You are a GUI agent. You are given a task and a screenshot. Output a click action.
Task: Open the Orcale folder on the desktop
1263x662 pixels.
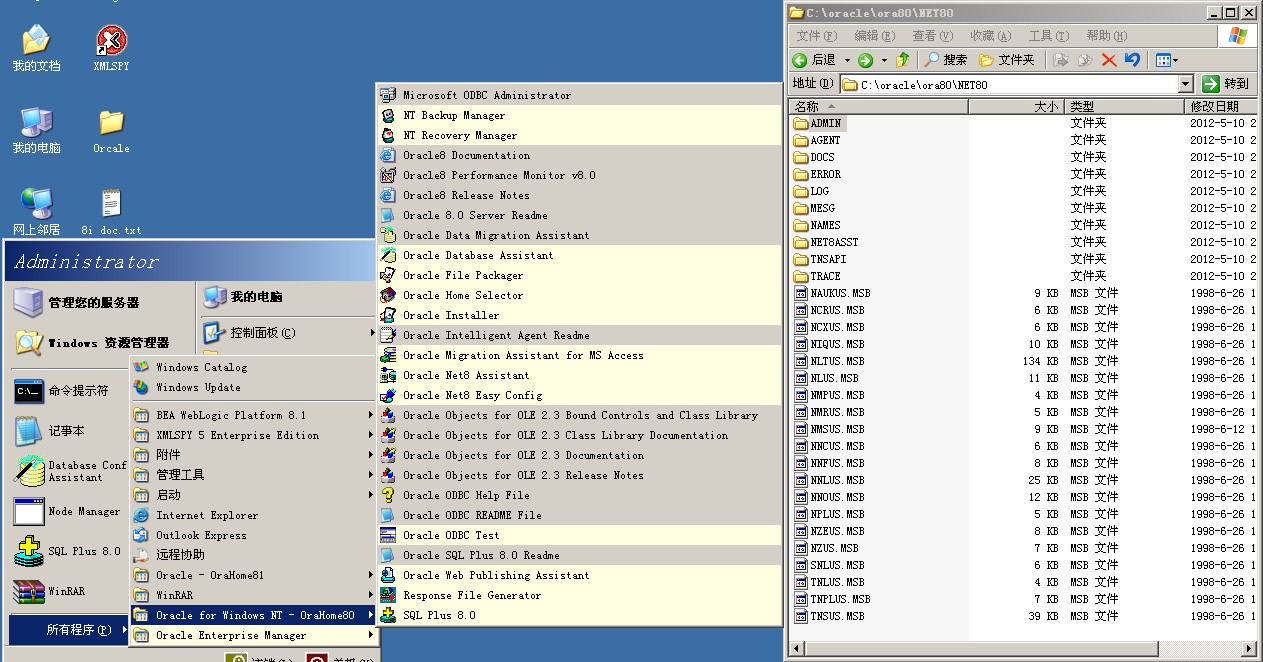(x=111, y=130)
